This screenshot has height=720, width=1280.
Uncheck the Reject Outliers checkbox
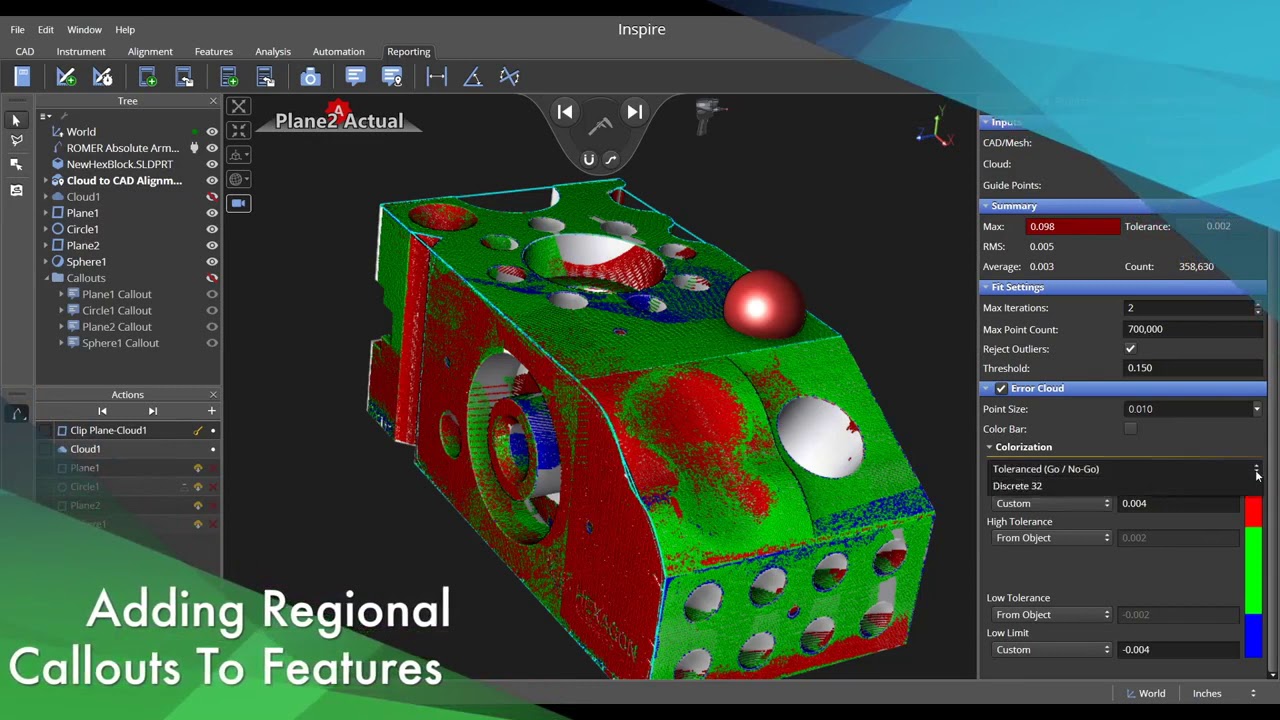1130,349
